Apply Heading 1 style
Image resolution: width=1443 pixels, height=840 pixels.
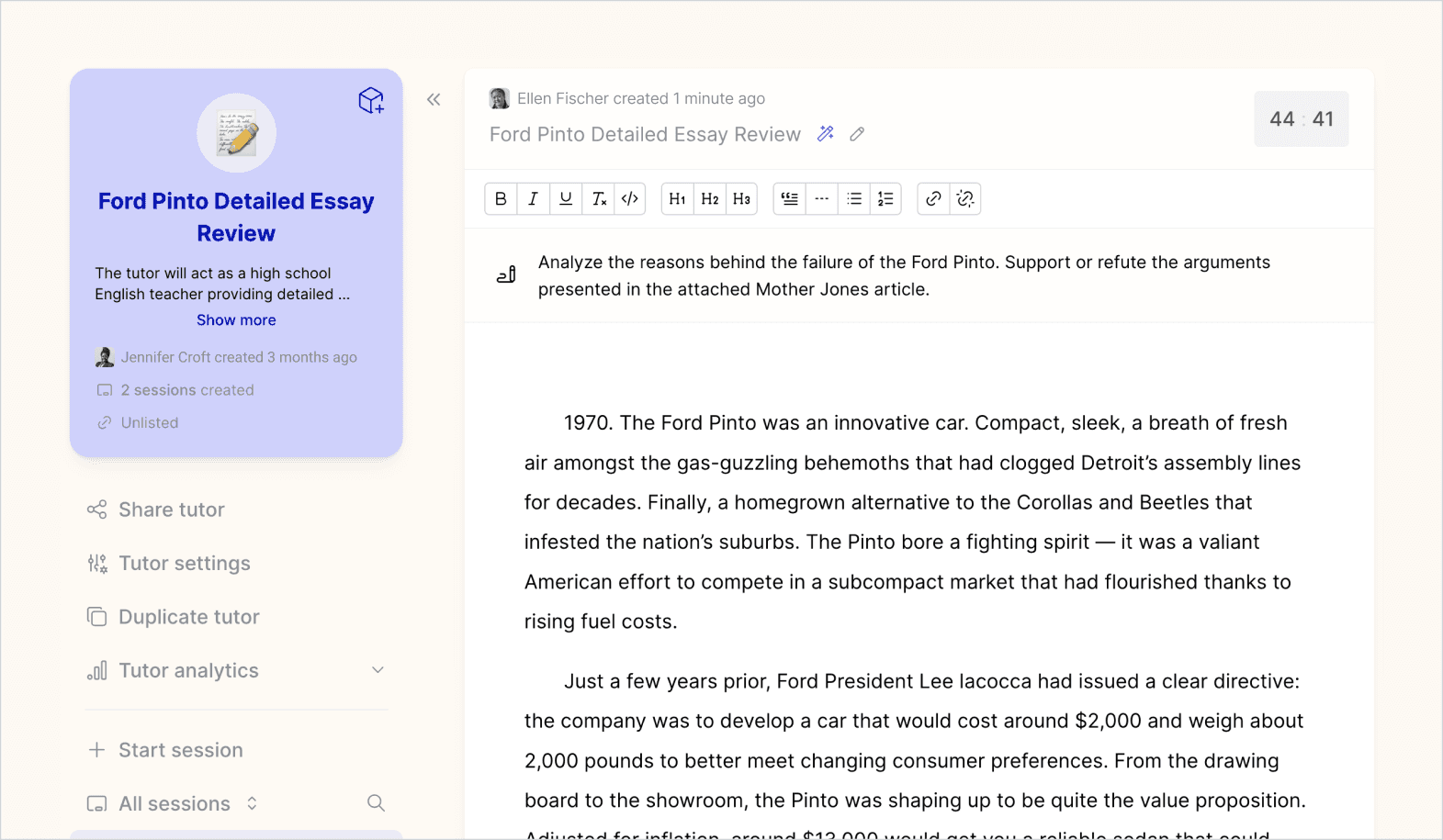(x=677, y=198)
